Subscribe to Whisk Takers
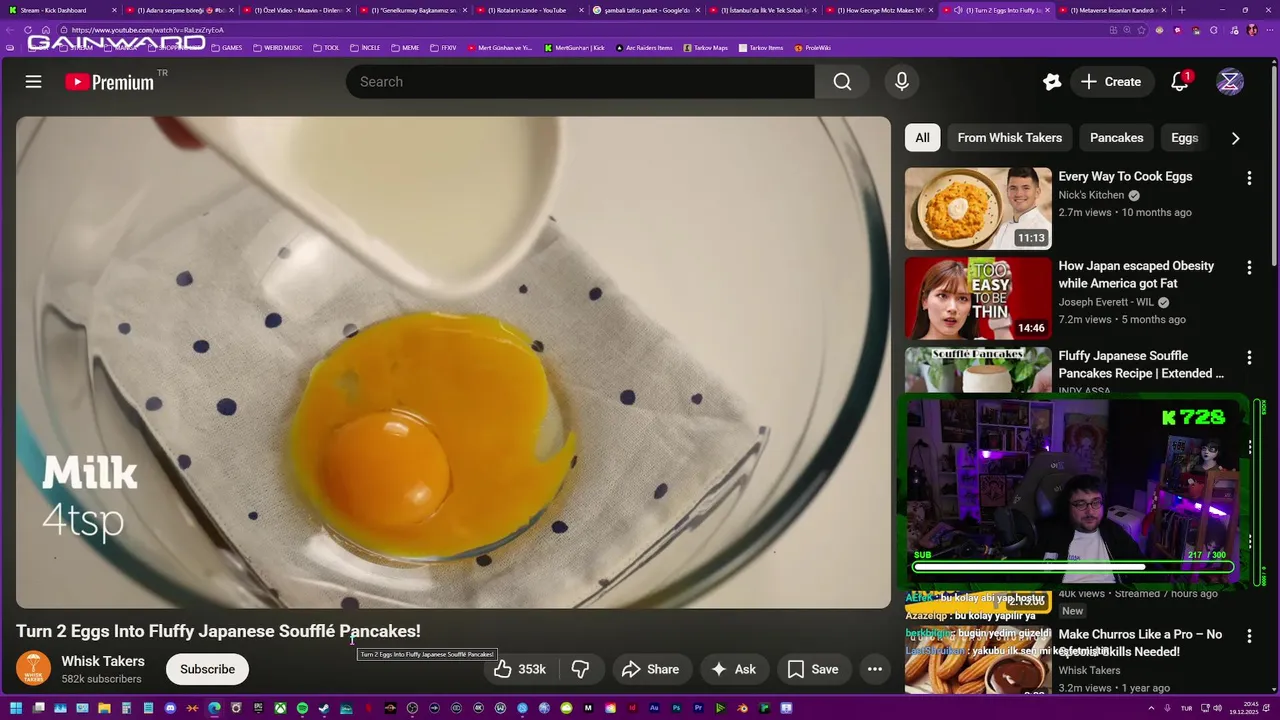 (207, 669)
